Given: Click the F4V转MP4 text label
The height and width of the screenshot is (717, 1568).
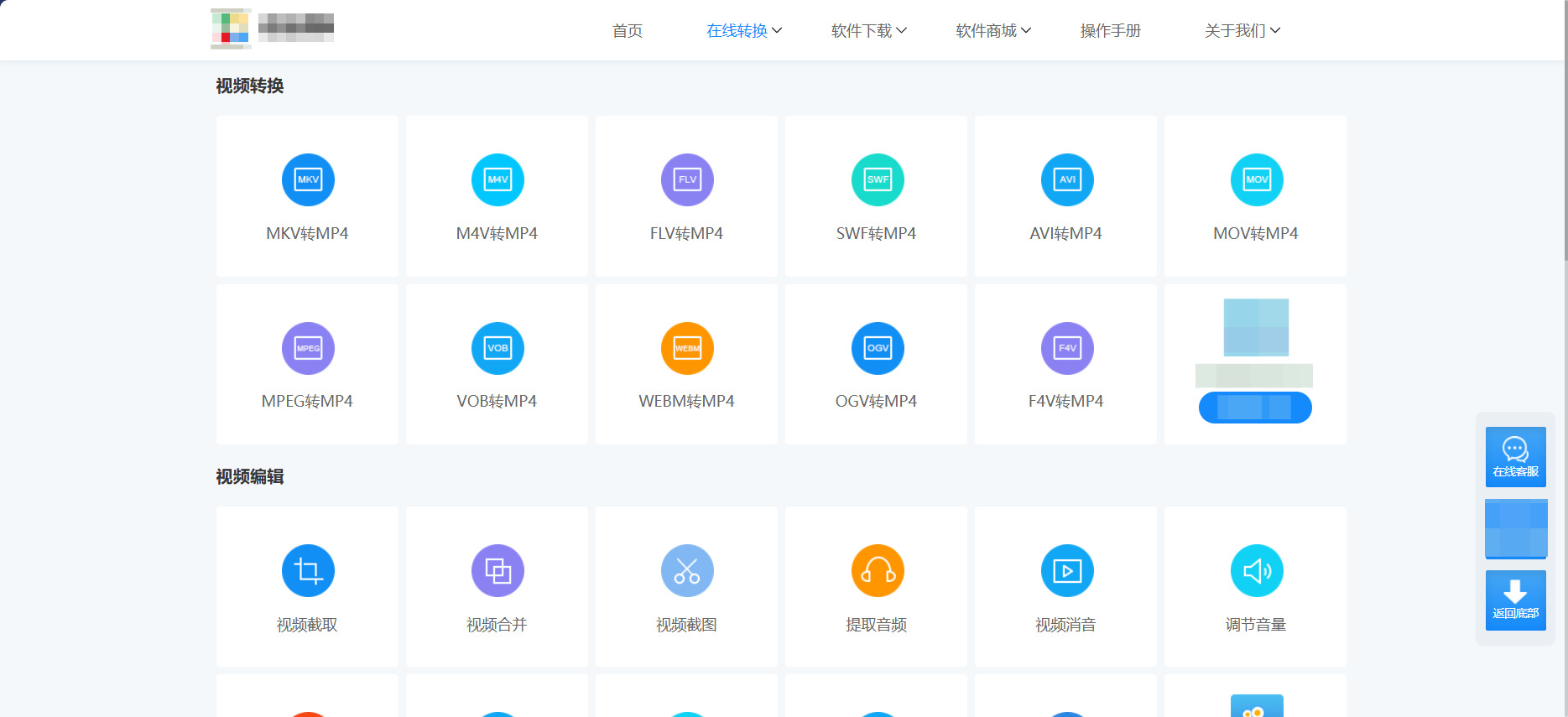Looking at the screenshot, I should click(1065, 402).
